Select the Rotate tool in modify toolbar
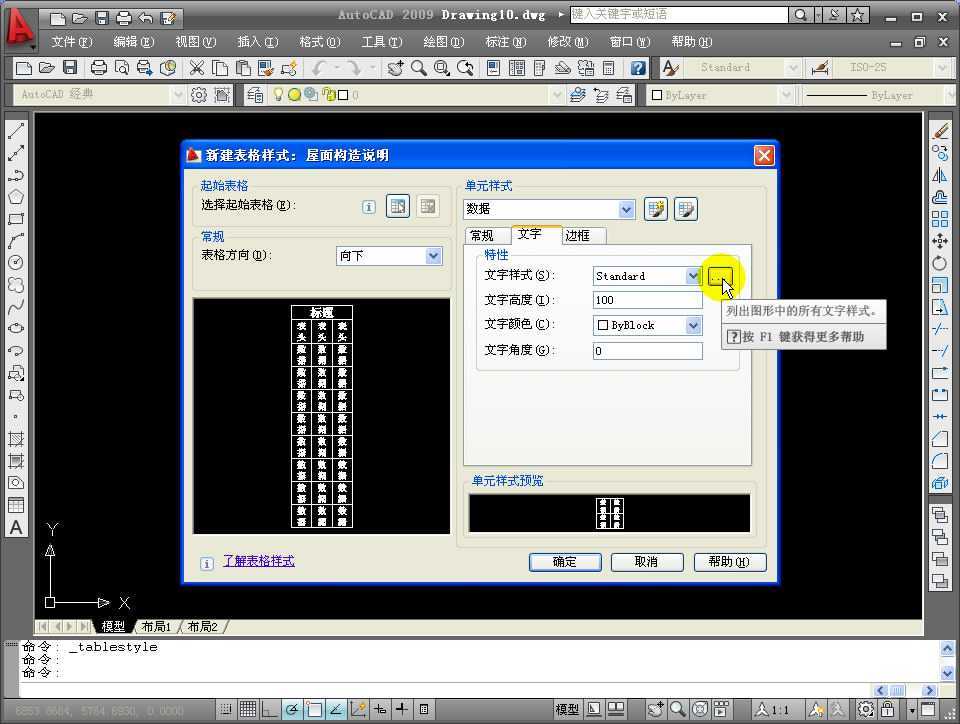 [940, 263]
